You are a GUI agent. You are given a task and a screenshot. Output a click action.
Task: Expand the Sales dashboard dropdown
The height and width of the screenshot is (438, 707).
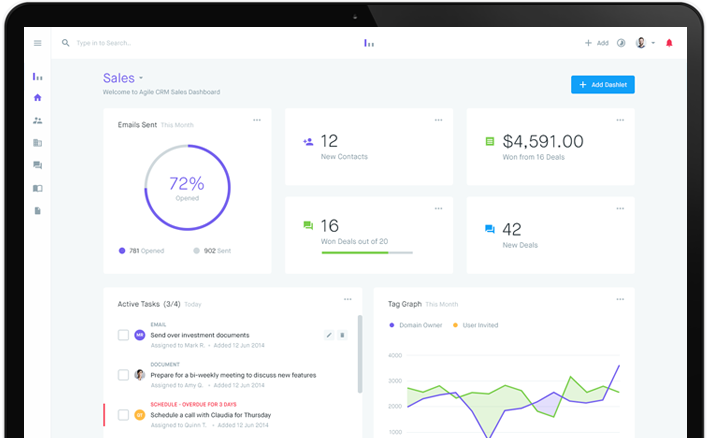[141, 78]
